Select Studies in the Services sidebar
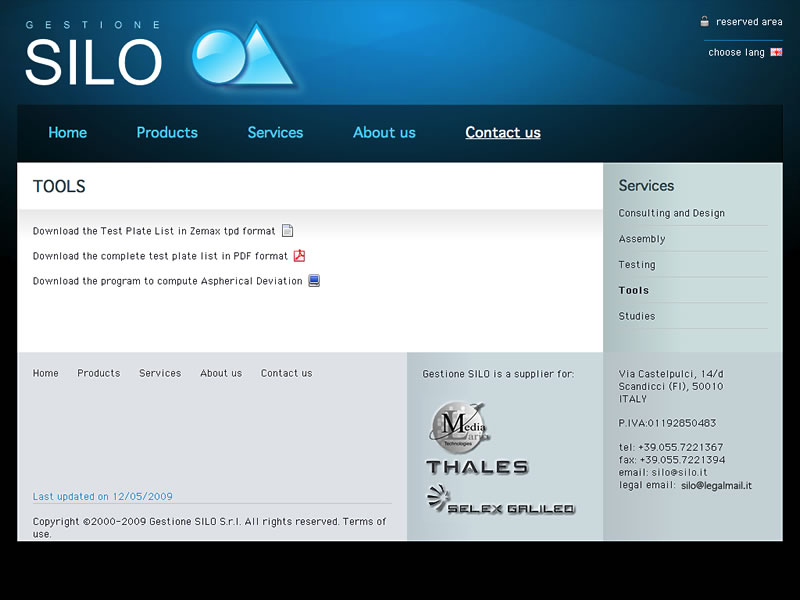 coord(637,316)
